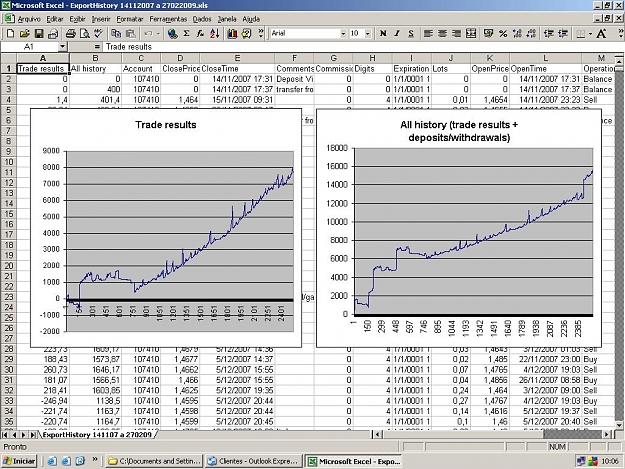Image resolution: width=625 pixels, height=469 pixels.
Task: Open the insert function fx icon
Action: (x=200, y=33)
